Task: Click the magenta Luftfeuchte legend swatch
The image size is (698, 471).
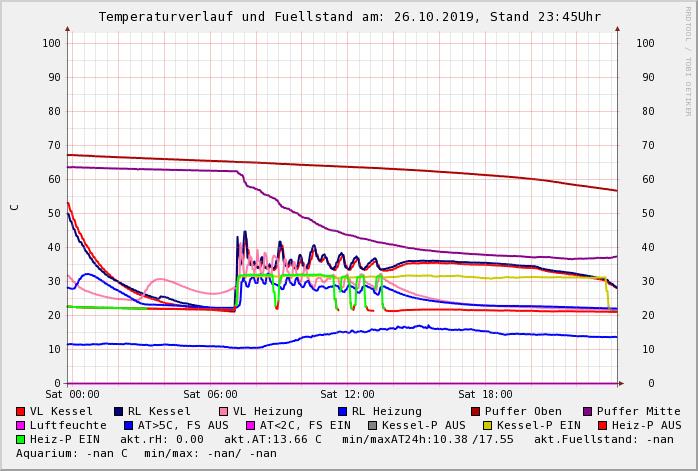Action: click(x=21, y=425)
